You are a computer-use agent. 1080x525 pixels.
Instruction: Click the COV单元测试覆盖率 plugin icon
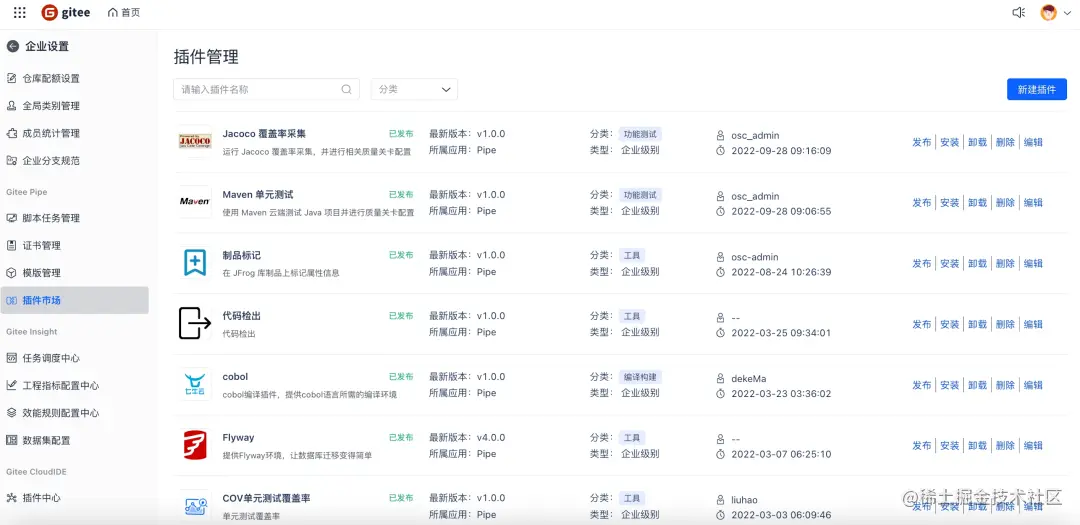pos(195,506)
